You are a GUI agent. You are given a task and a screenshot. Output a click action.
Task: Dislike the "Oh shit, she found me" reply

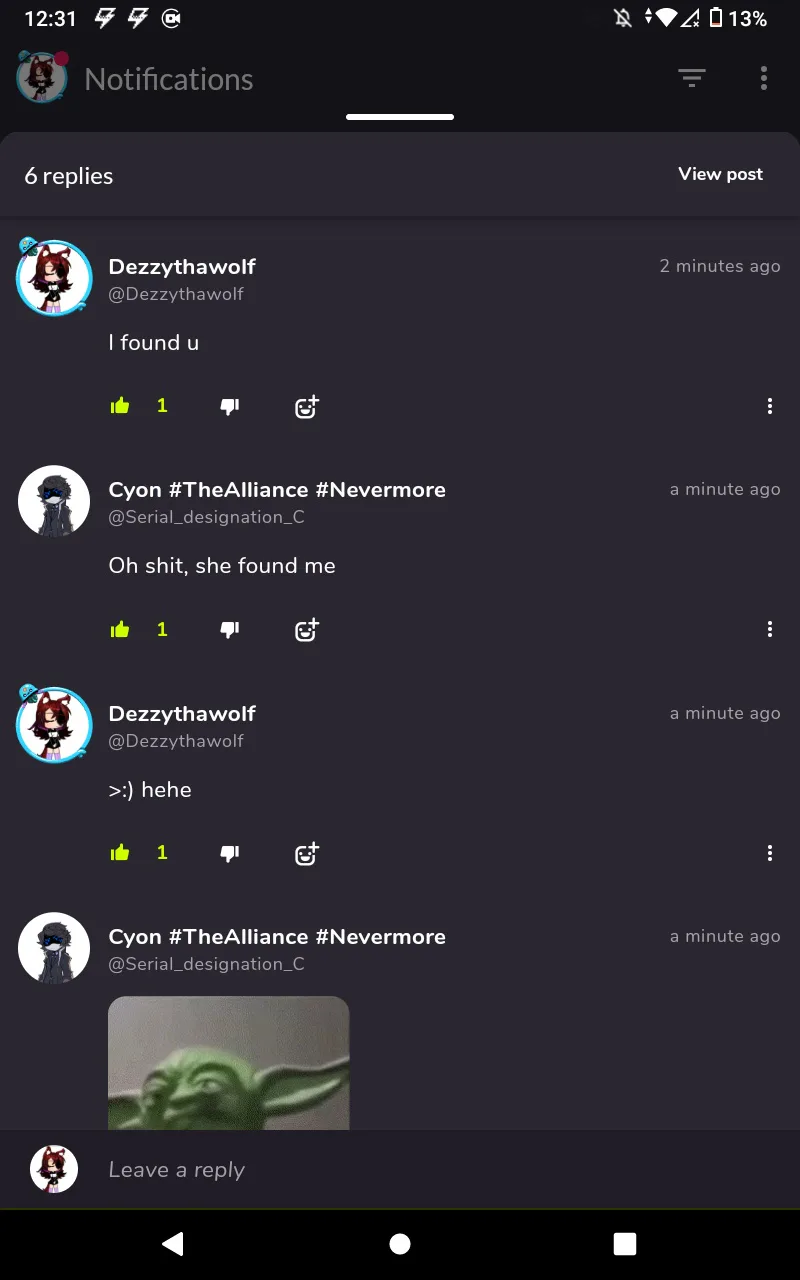pyautogui.click(x=229, y=629)
